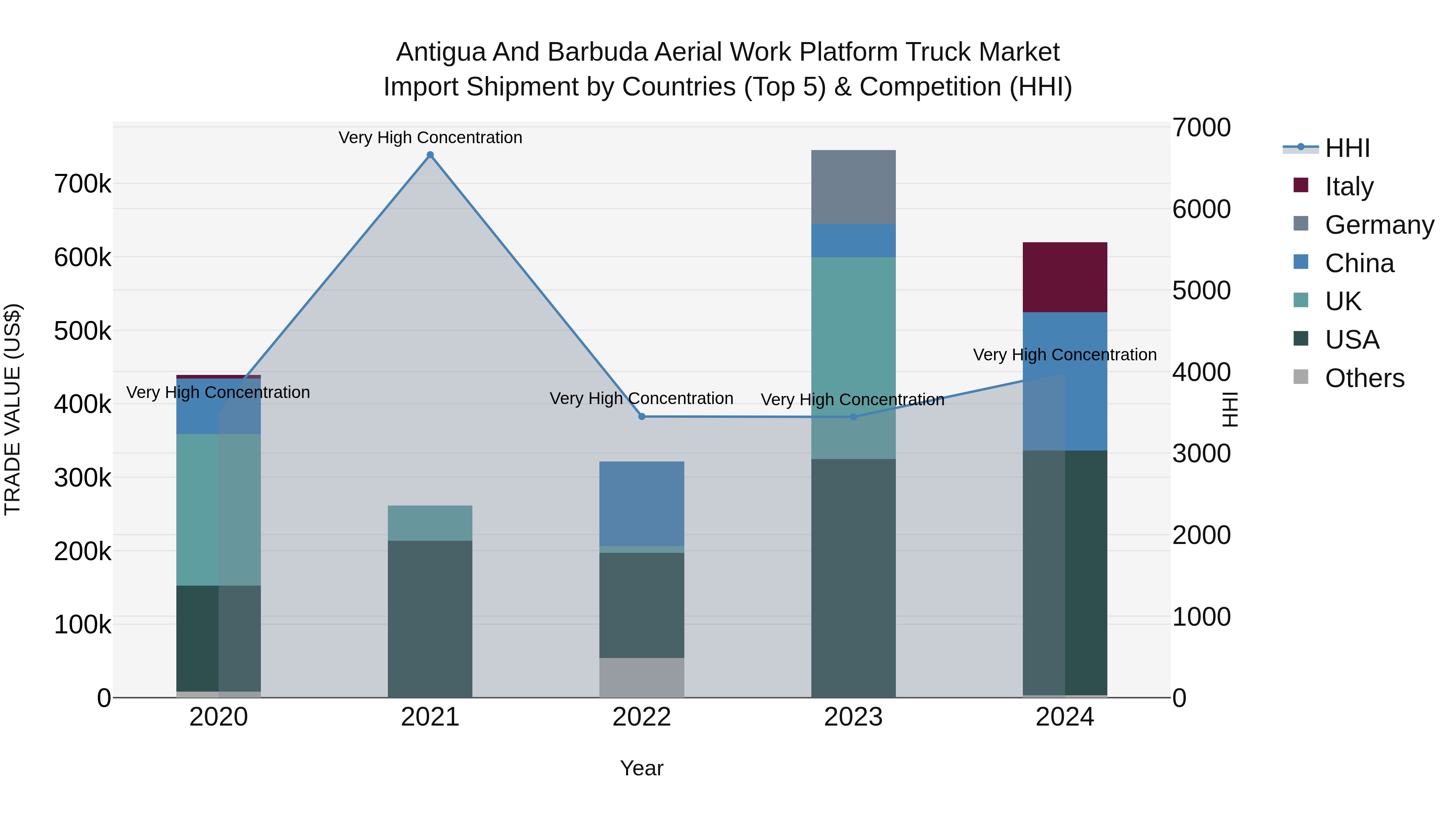Click the 2024 x-axis label
This screenshot has height=819, width=1456.
(1065, 717)
